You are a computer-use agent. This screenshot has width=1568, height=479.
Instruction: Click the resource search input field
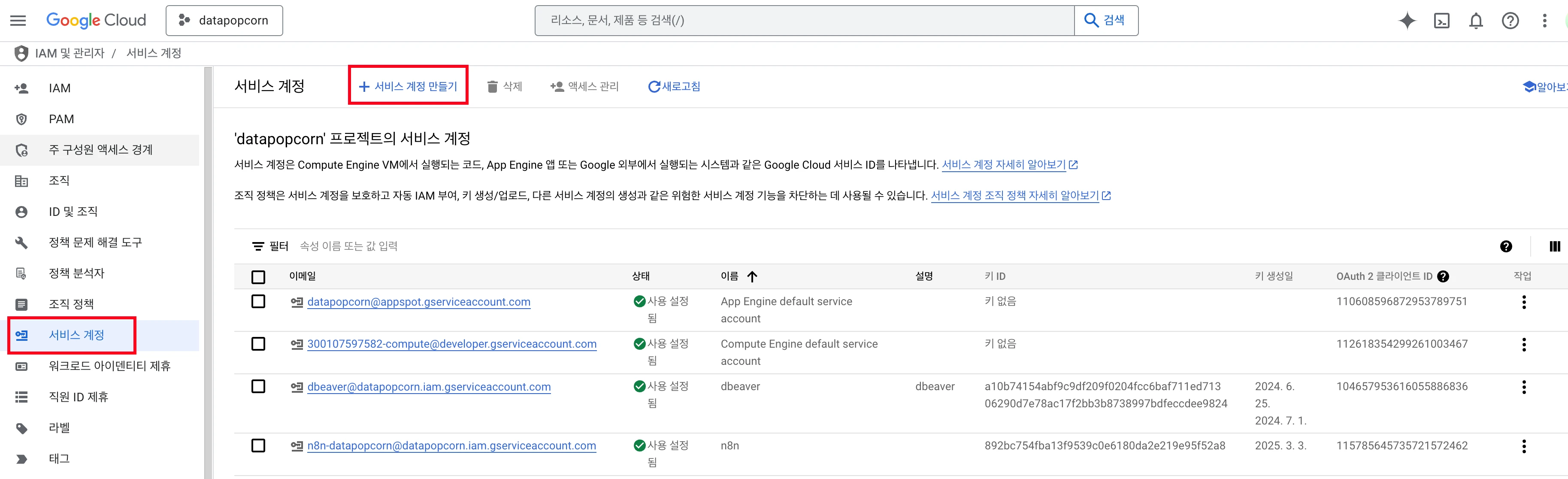tap(804, 21)
